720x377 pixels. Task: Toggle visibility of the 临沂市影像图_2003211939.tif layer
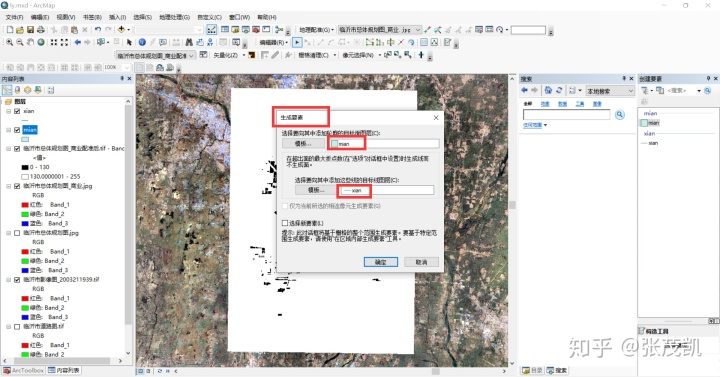pos(17,280)
